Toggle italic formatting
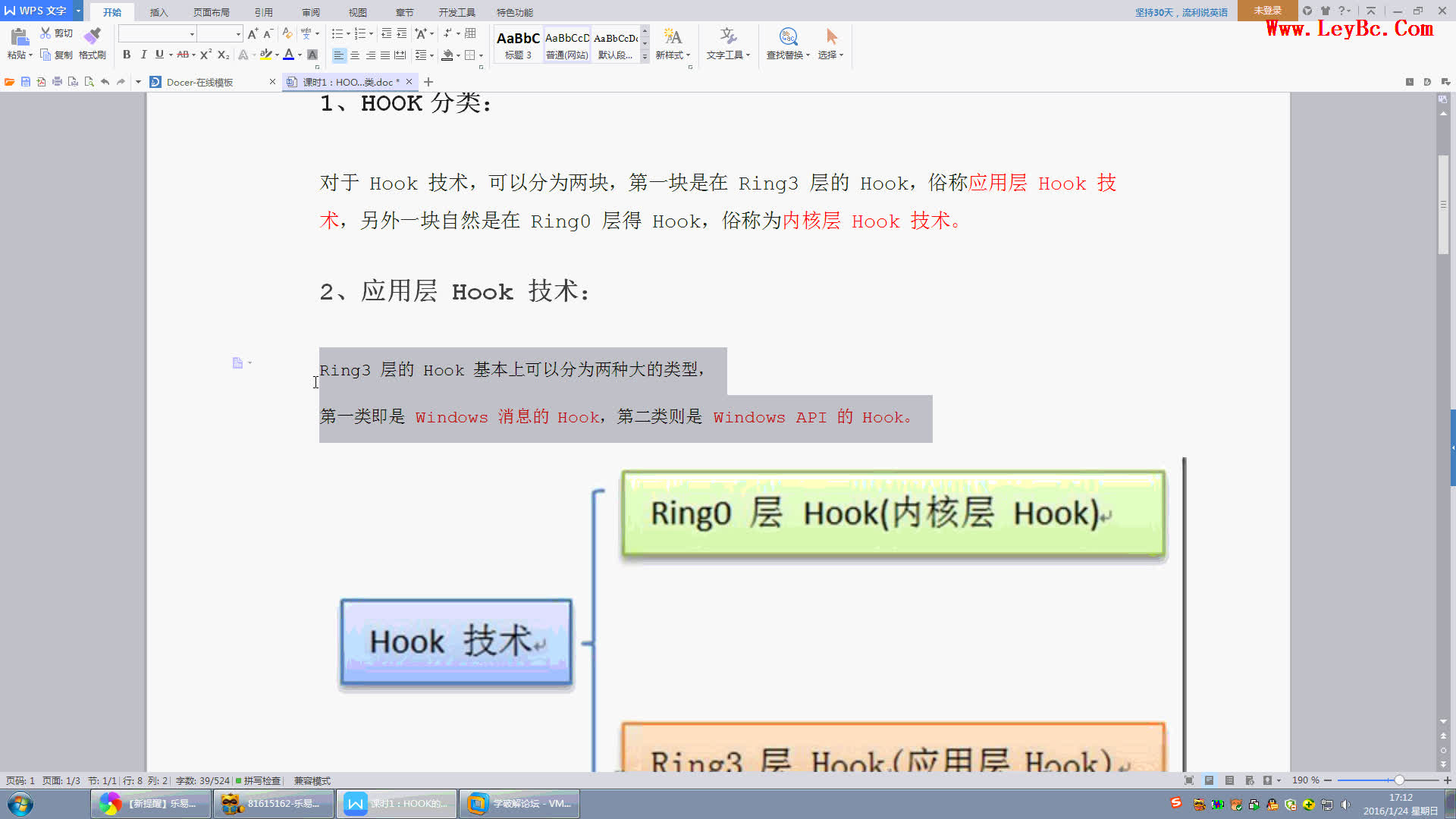The image size is (1456, 819). (143, 55)
